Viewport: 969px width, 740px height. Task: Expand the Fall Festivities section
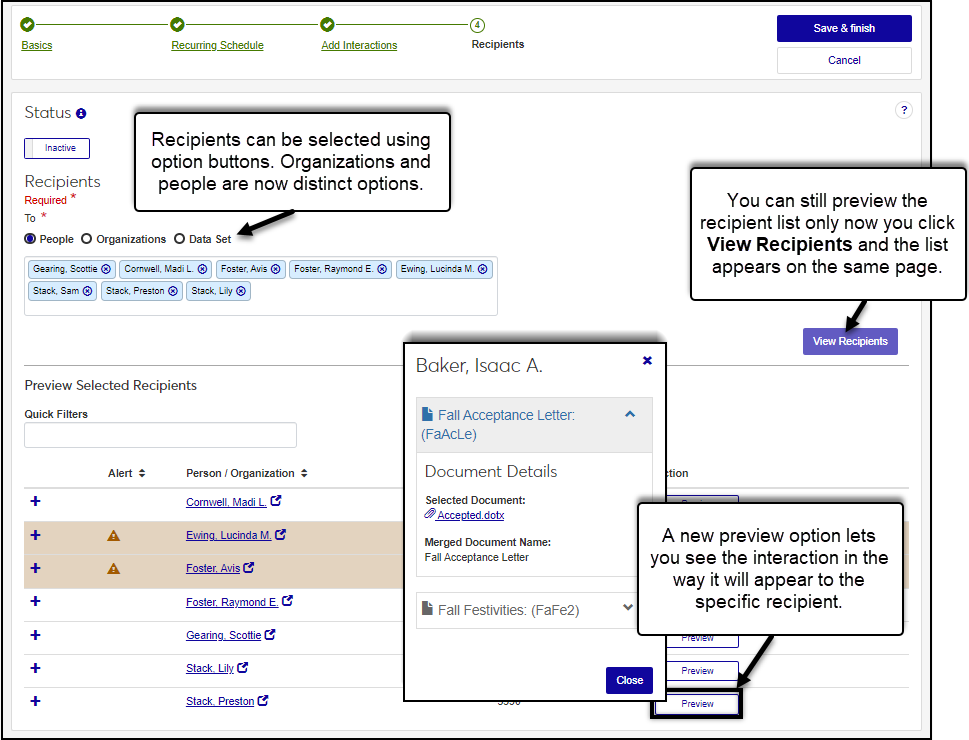click(627, 607)
